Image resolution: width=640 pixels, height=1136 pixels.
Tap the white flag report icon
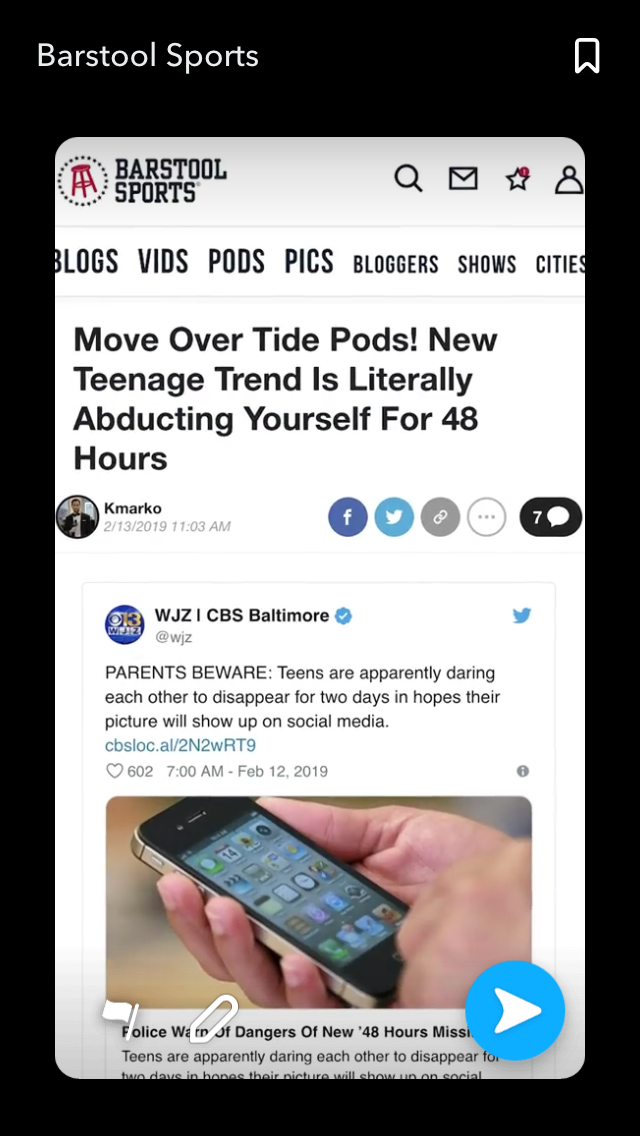click(x=120, y=1019)
